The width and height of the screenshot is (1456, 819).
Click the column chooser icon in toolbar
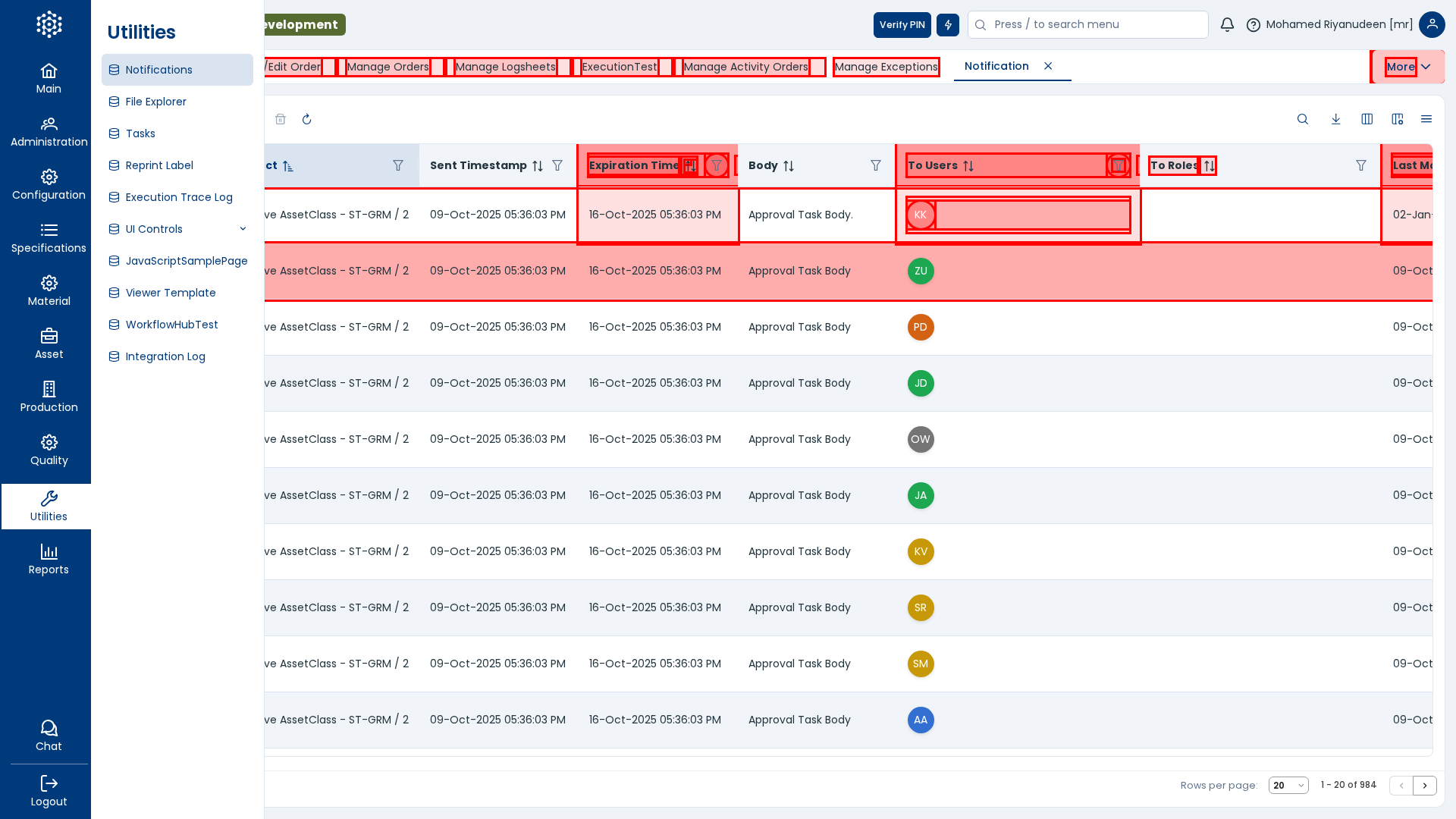[1367, 119]
